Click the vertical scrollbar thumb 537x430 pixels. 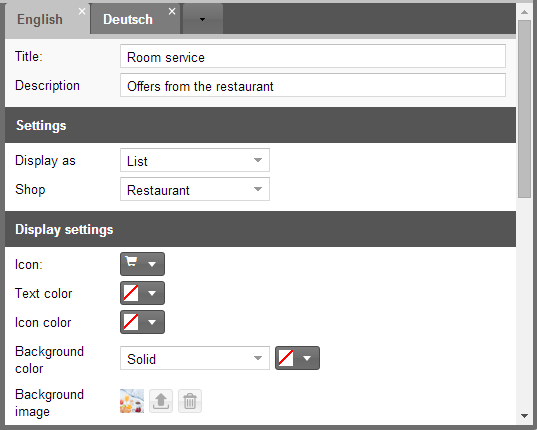(x=524, y=109)
